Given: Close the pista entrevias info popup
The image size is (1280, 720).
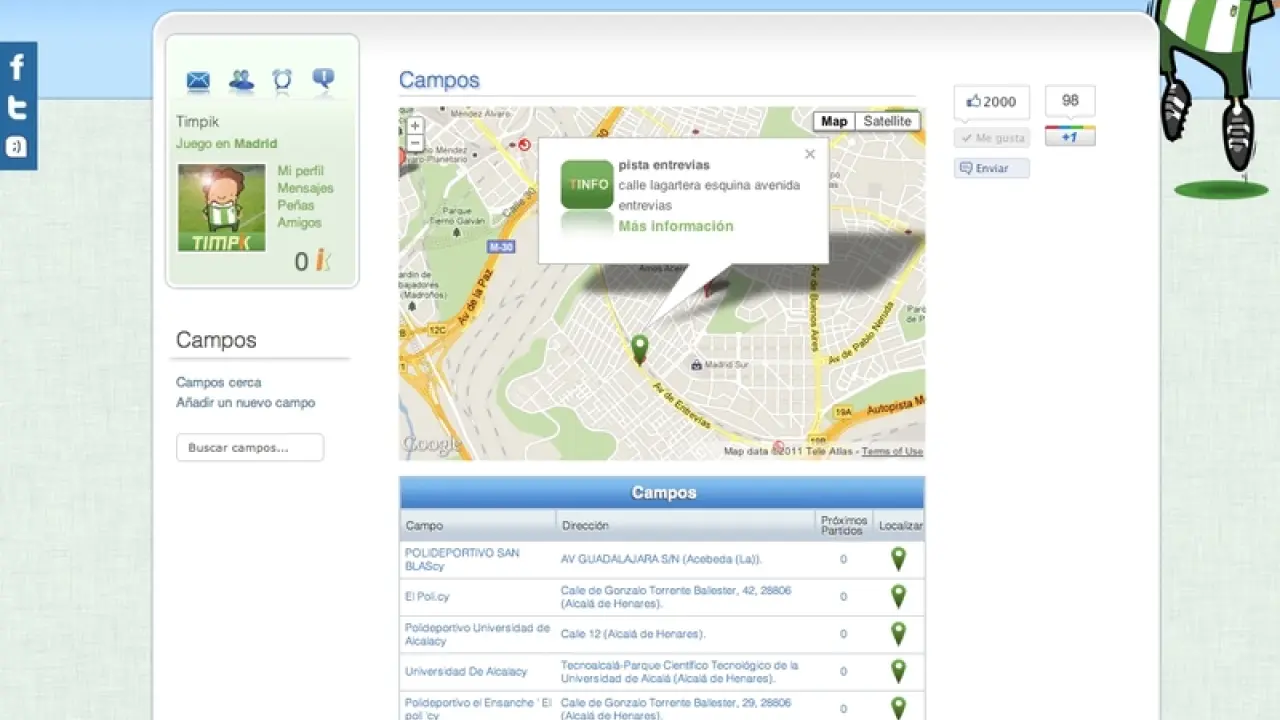Looking at the screenshot, I should (x=810, y=154).
